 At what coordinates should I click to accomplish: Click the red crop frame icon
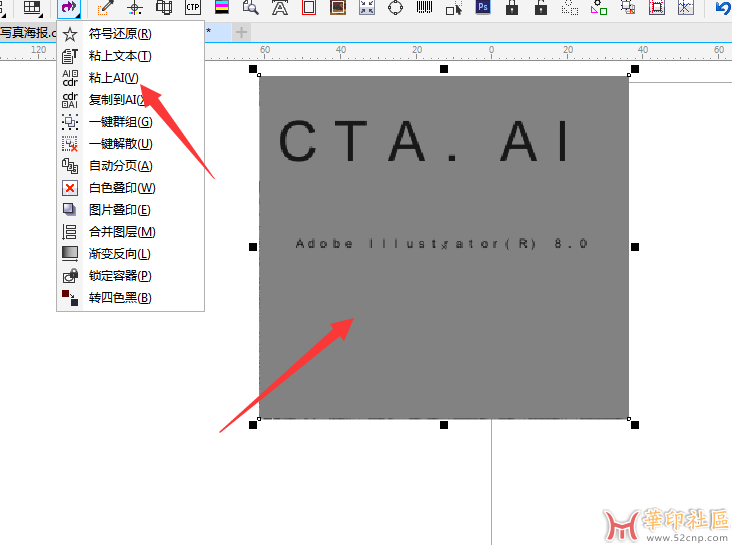[656, 7]
